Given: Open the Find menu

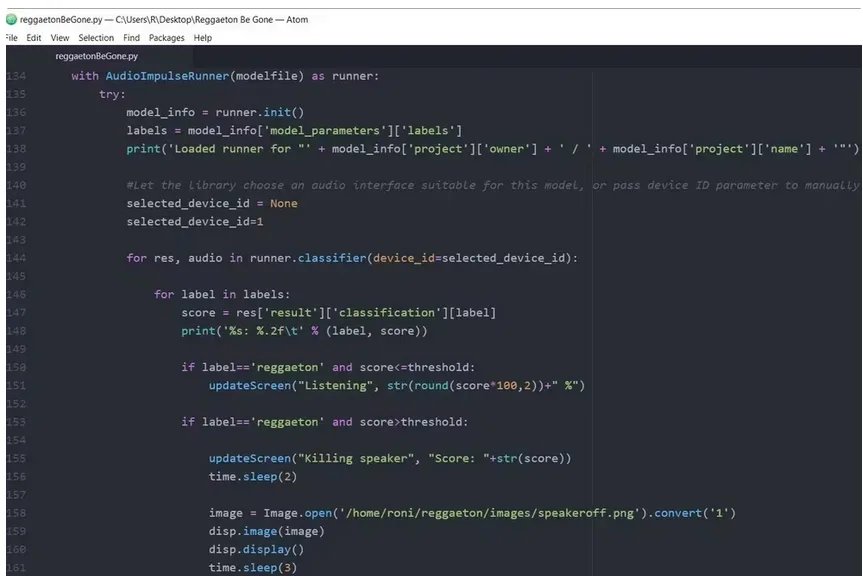Looking at the screenshot, I should [x=131, y=38].
